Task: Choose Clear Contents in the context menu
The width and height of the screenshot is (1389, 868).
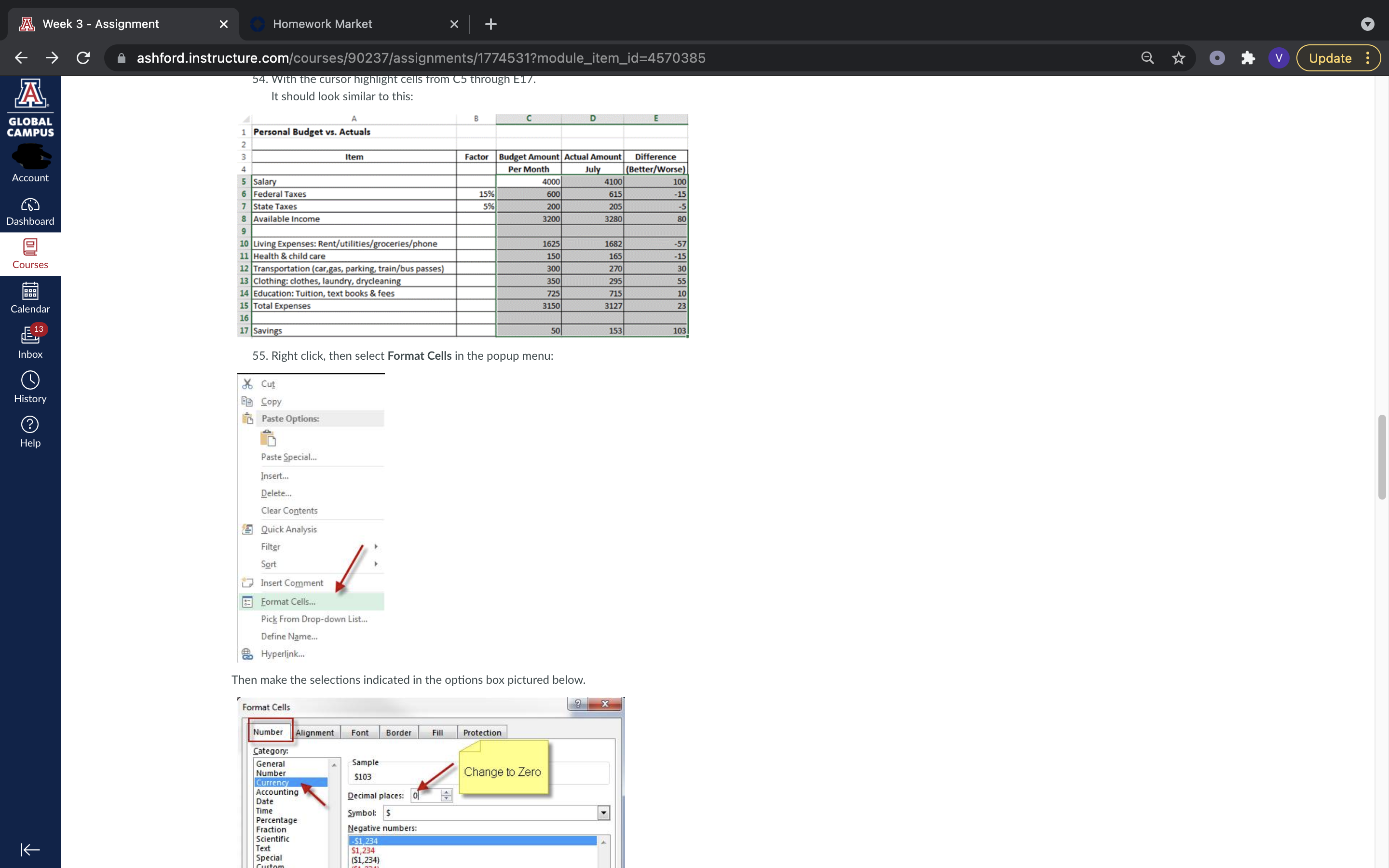Action: (x=289, y=510)
